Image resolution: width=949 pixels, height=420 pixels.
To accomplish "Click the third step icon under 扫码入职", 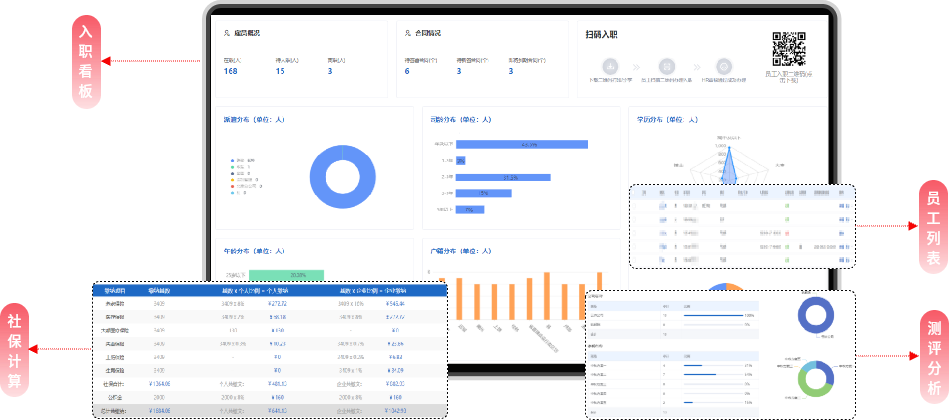I will [723, 64].
